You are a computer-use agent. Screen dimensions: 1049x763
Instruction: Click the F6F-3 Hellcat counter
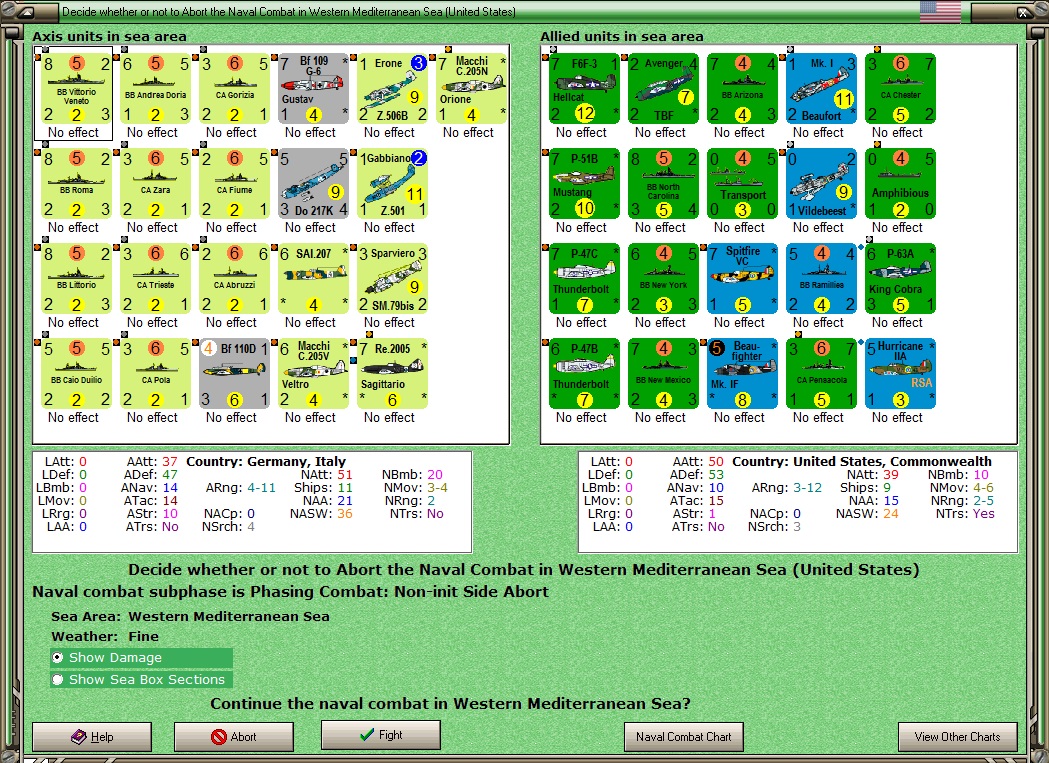point(584,88)
